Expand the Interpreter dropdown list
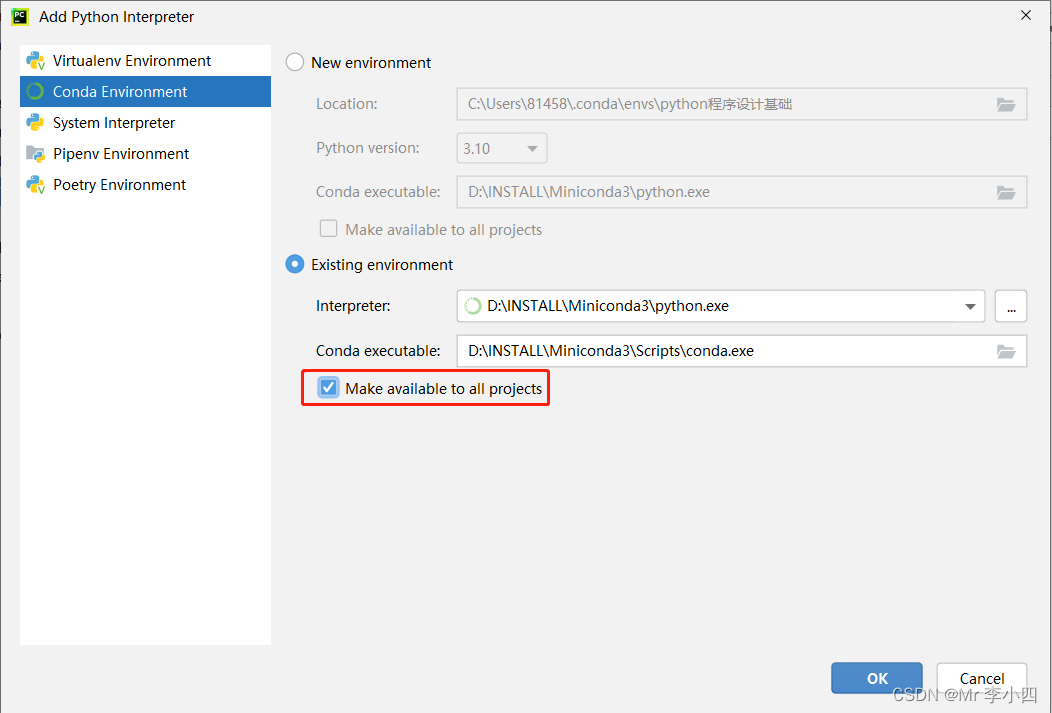Image resolution: width=1052 pixels, height=713 pixels. point(970,307)
